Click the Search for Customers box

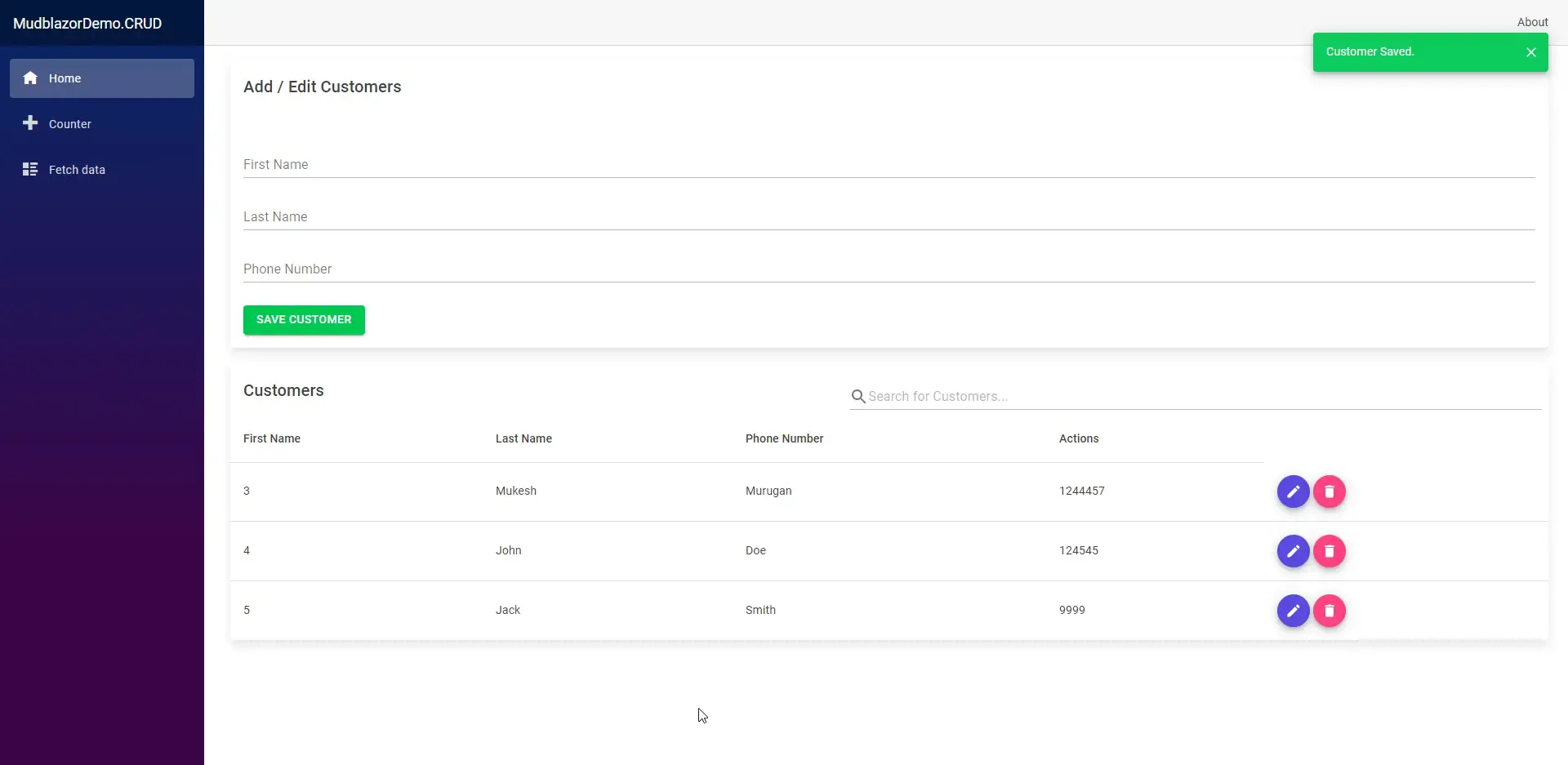coord(1062,396)
